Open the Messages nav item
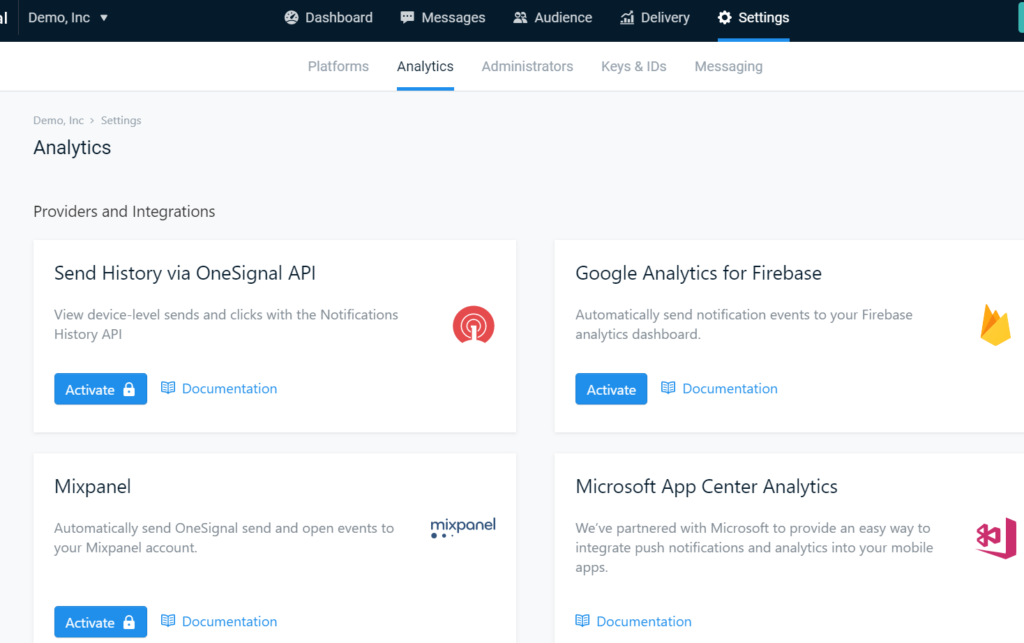 [443, 18]
